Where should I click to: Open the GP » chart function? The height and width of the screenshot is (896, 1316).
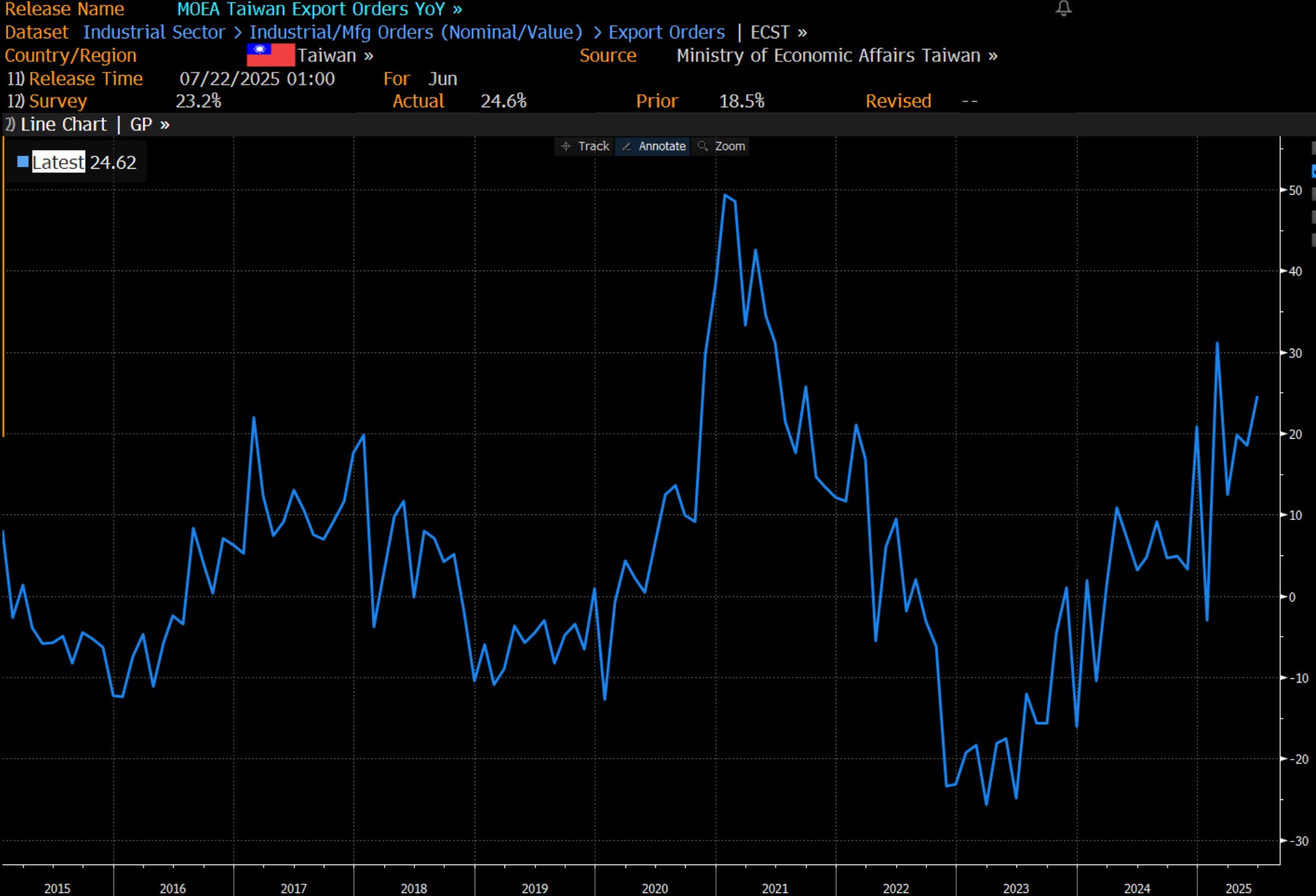[x=150, y=125]
